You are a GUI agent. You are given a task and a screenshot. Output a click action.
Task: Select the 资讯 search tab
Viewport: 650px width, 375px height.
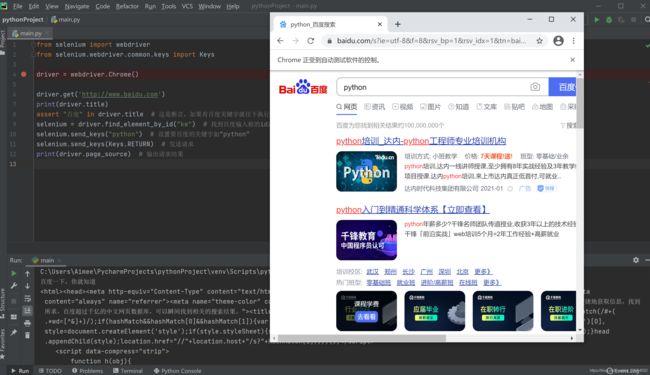(x=375, y=107)
